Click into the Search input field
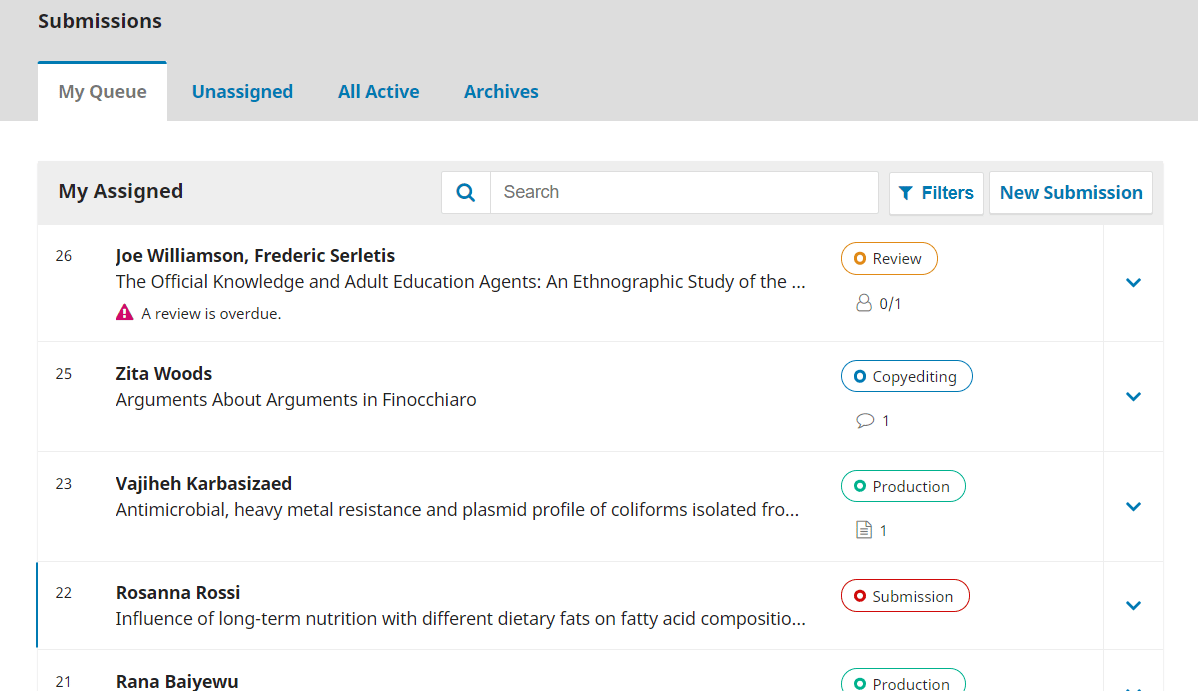 (684, 193)
